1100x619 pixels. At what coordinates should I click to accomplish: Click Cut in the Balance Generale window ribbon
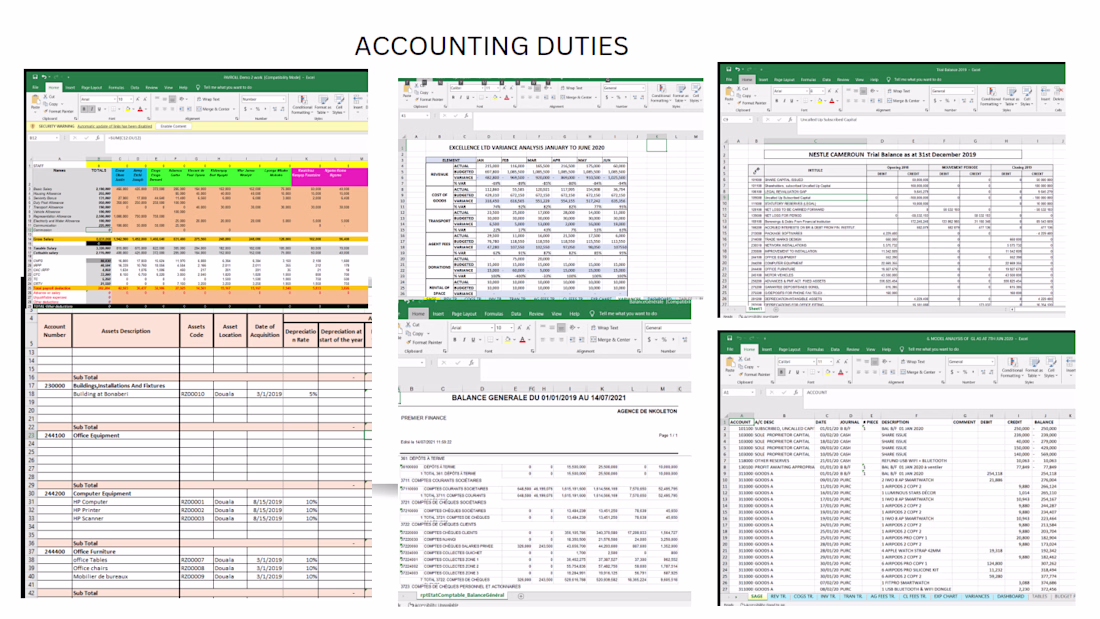(x=413, y=325)
